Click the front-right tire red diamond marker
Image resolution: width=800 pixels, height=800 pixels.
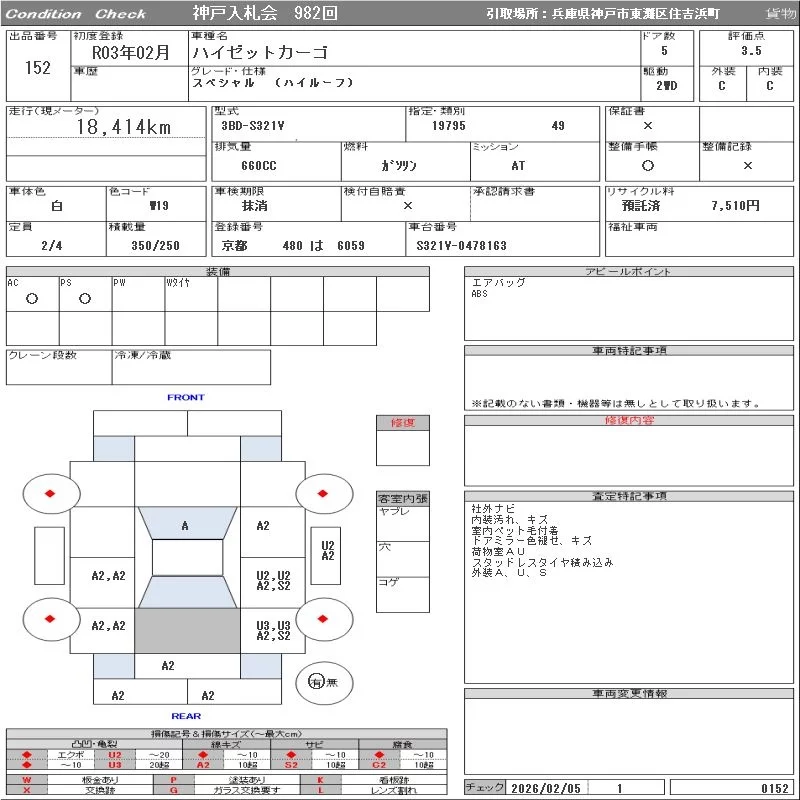(324, 492)
